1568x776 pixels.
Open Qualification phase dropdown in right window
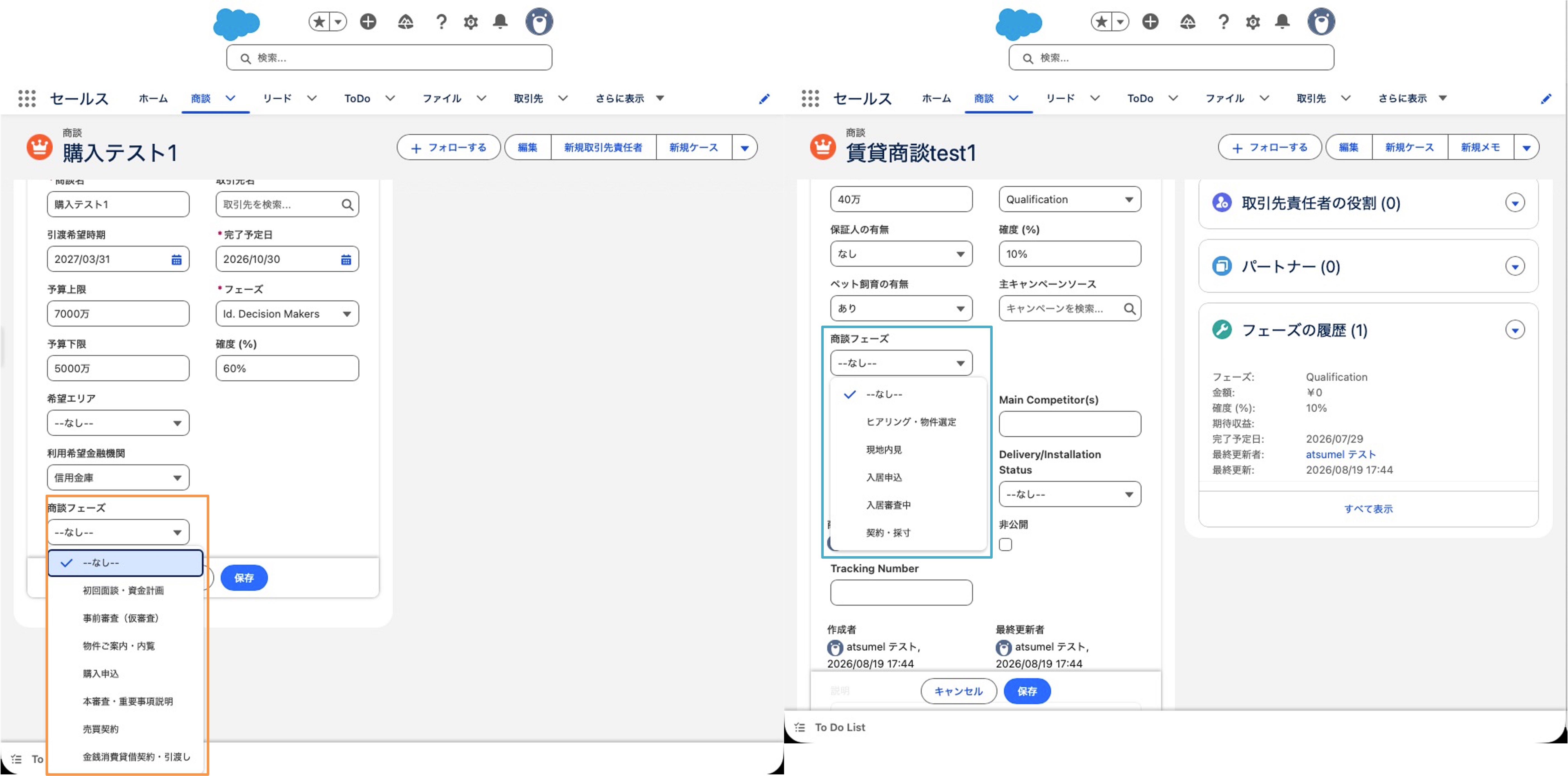(x=1069, y=199)
